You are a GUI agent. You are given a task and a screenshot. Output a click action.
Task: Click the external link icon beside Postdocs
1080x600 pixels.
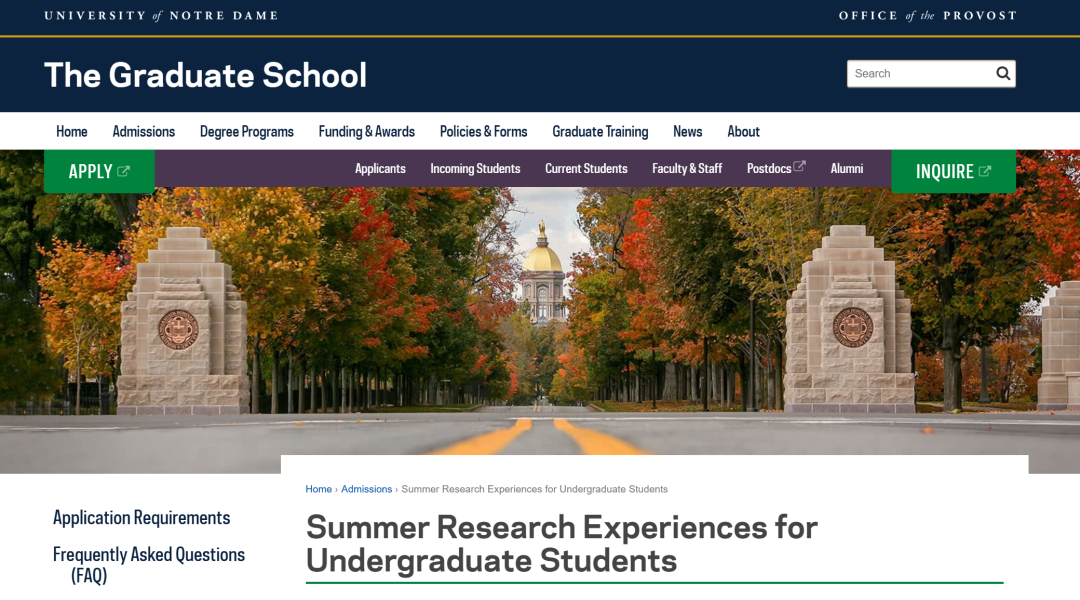(799, 167)
